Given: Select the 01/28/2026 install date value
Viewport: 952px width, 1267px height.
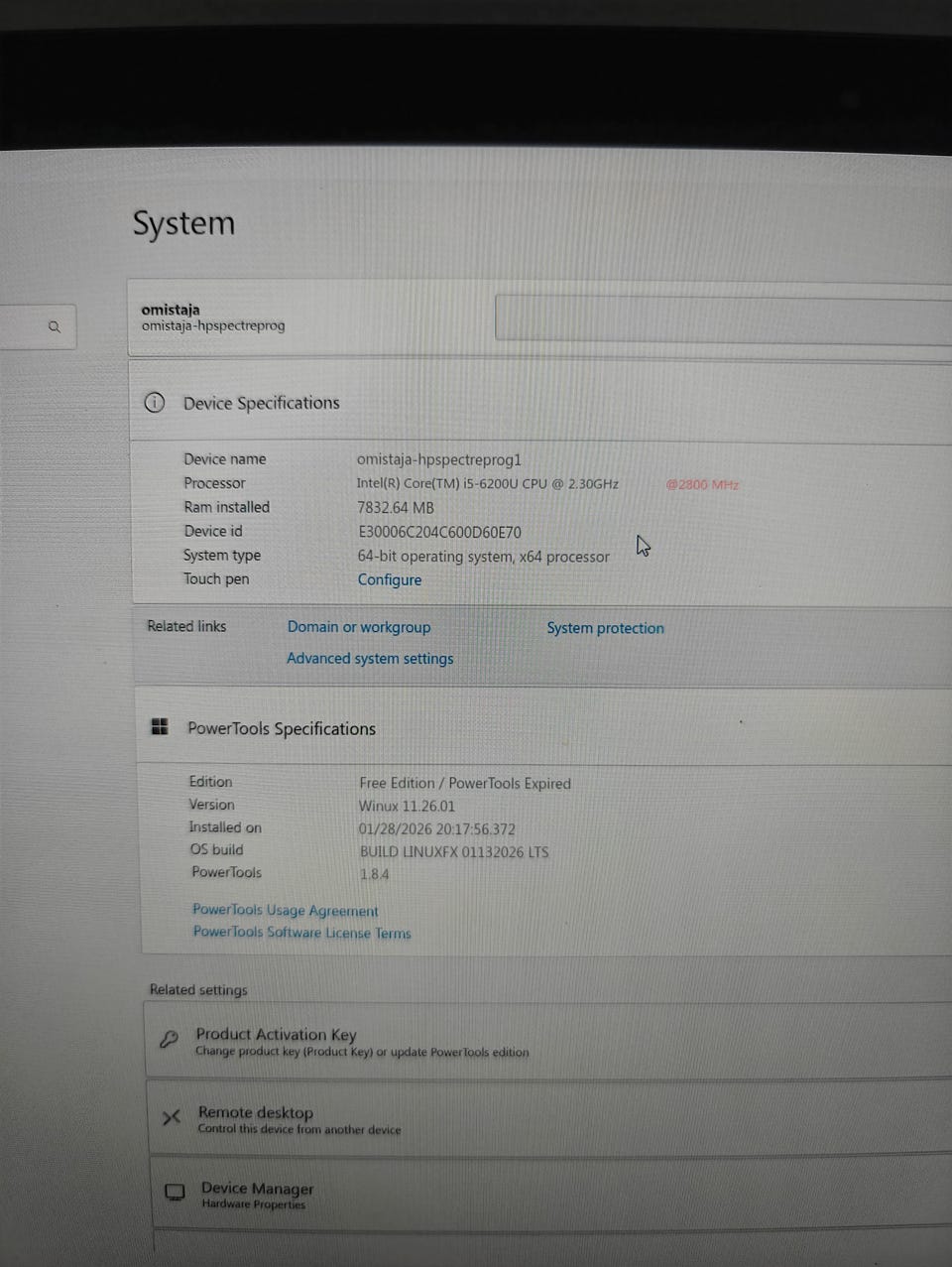Looking at the screenshot, I should click(437, 828).
